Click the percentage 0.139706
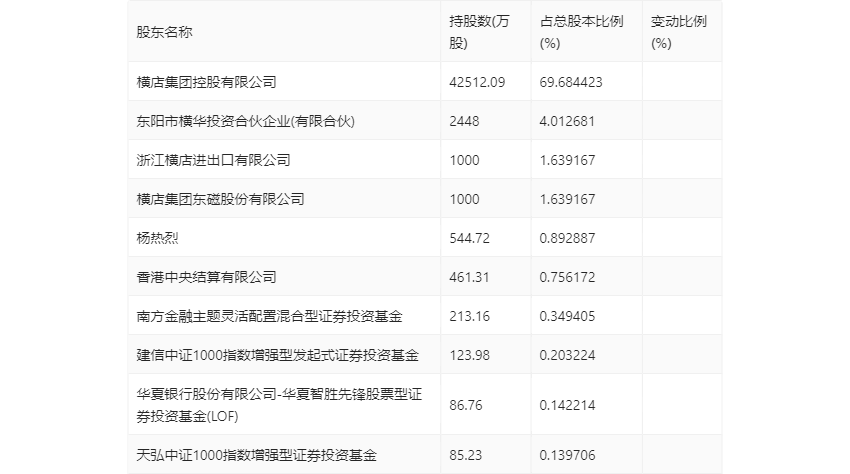 point(567,455)
